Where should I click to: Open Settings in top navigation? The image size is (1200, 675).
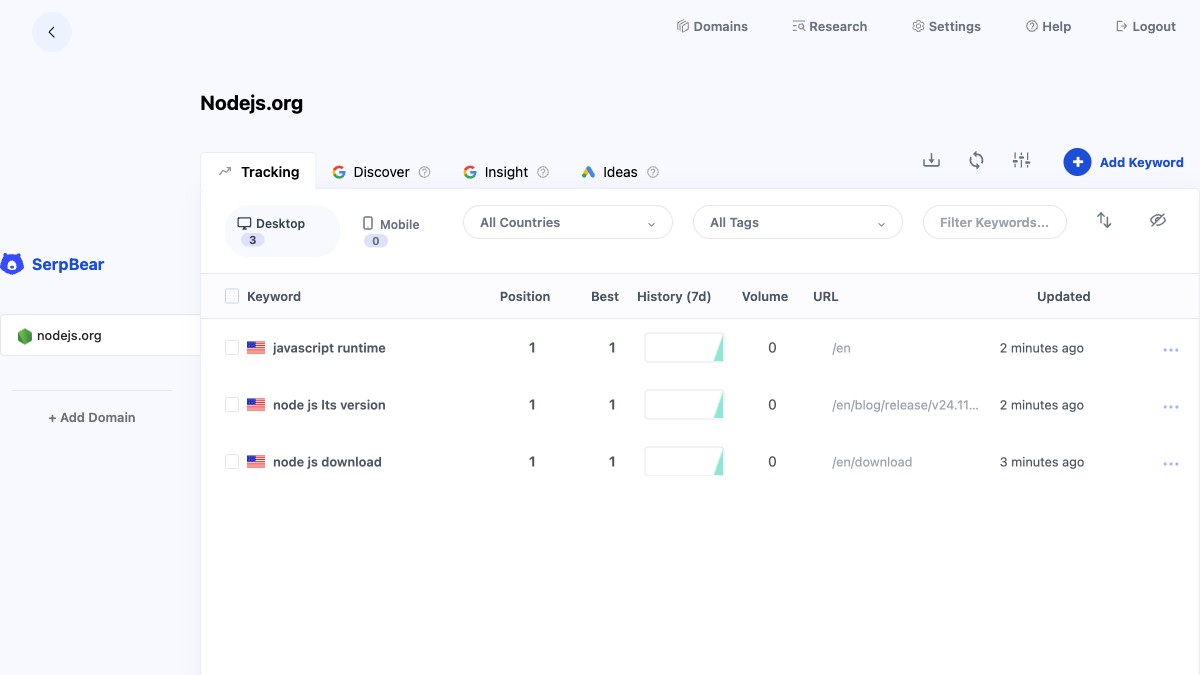click(x=946, y=27)
